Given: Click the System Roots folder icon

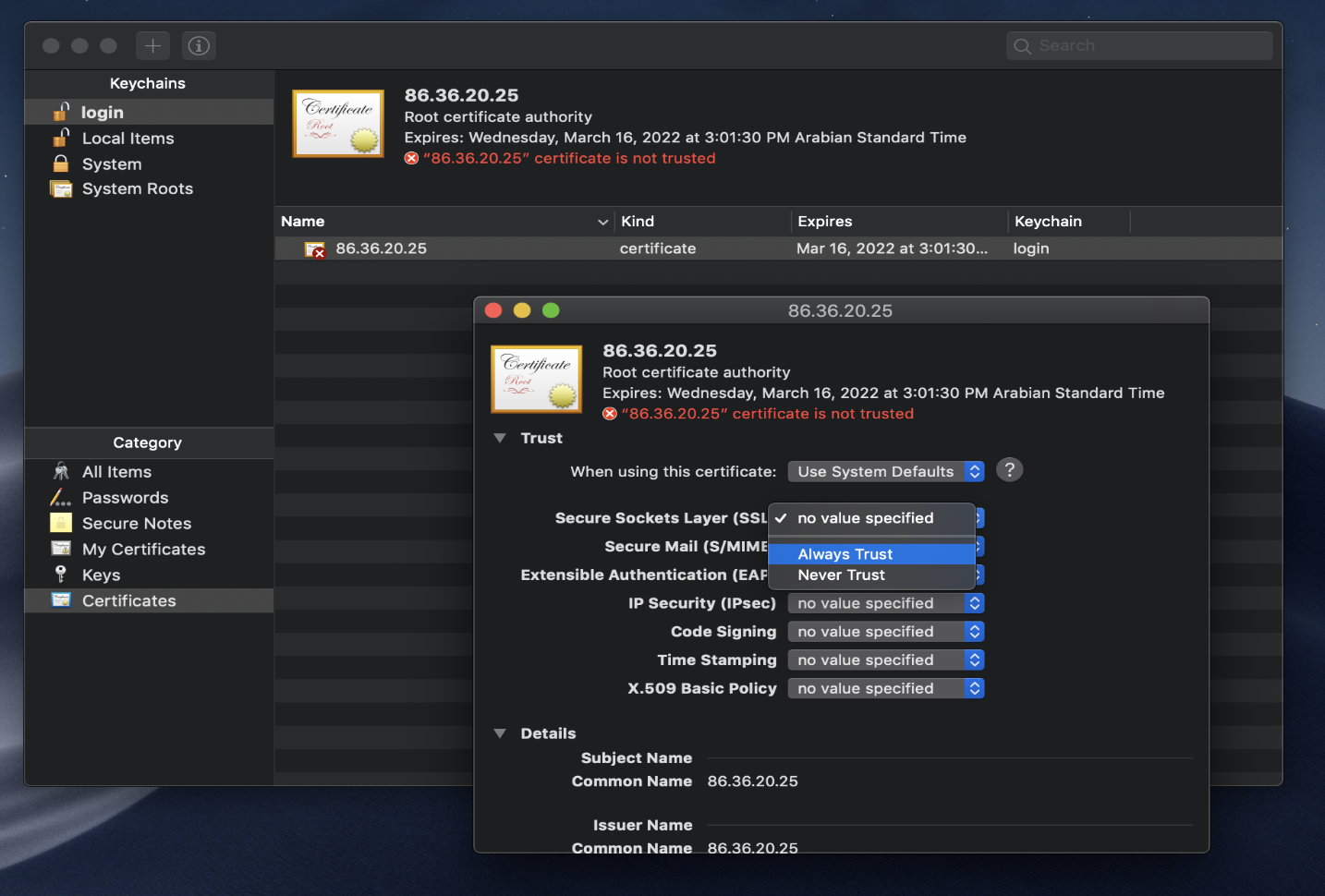Looking at the screenshot, I should tap(61, 188).
